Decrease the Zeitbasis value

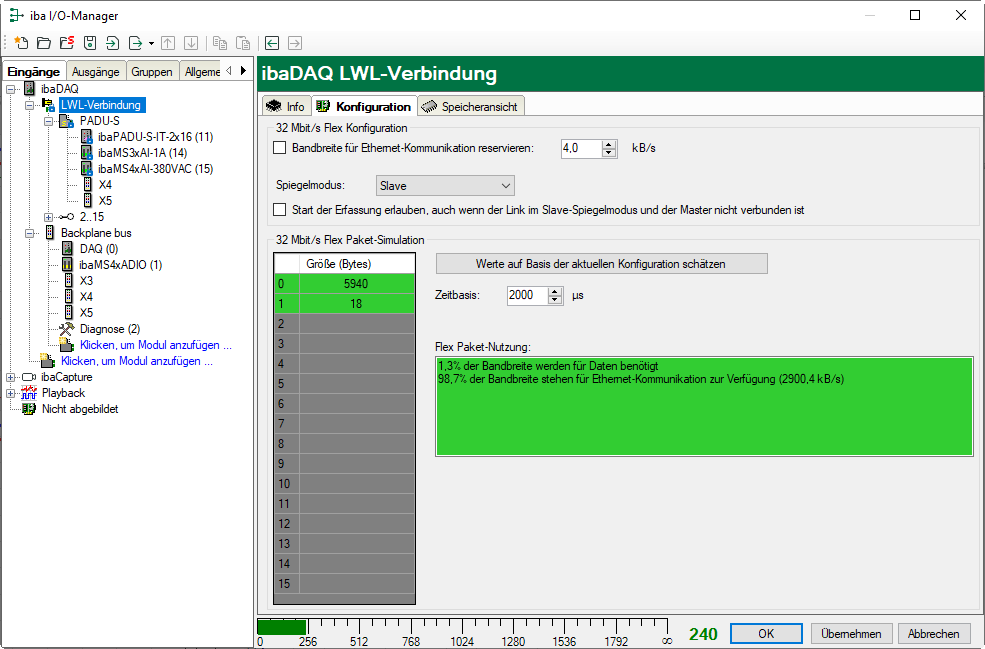(x=555, y=300)
